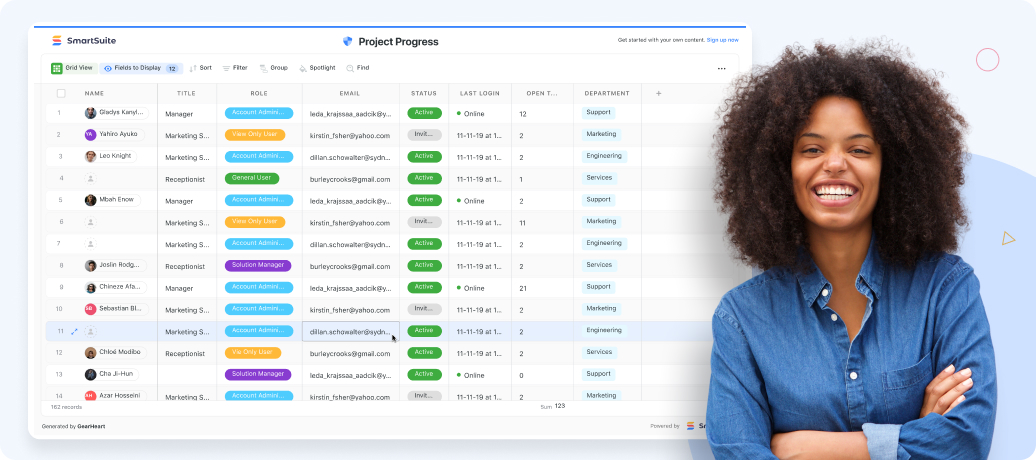Click Chloé Modibo's avatar
The width and height of the screenshot is (1036, 460).
click(x=91, y=353)
